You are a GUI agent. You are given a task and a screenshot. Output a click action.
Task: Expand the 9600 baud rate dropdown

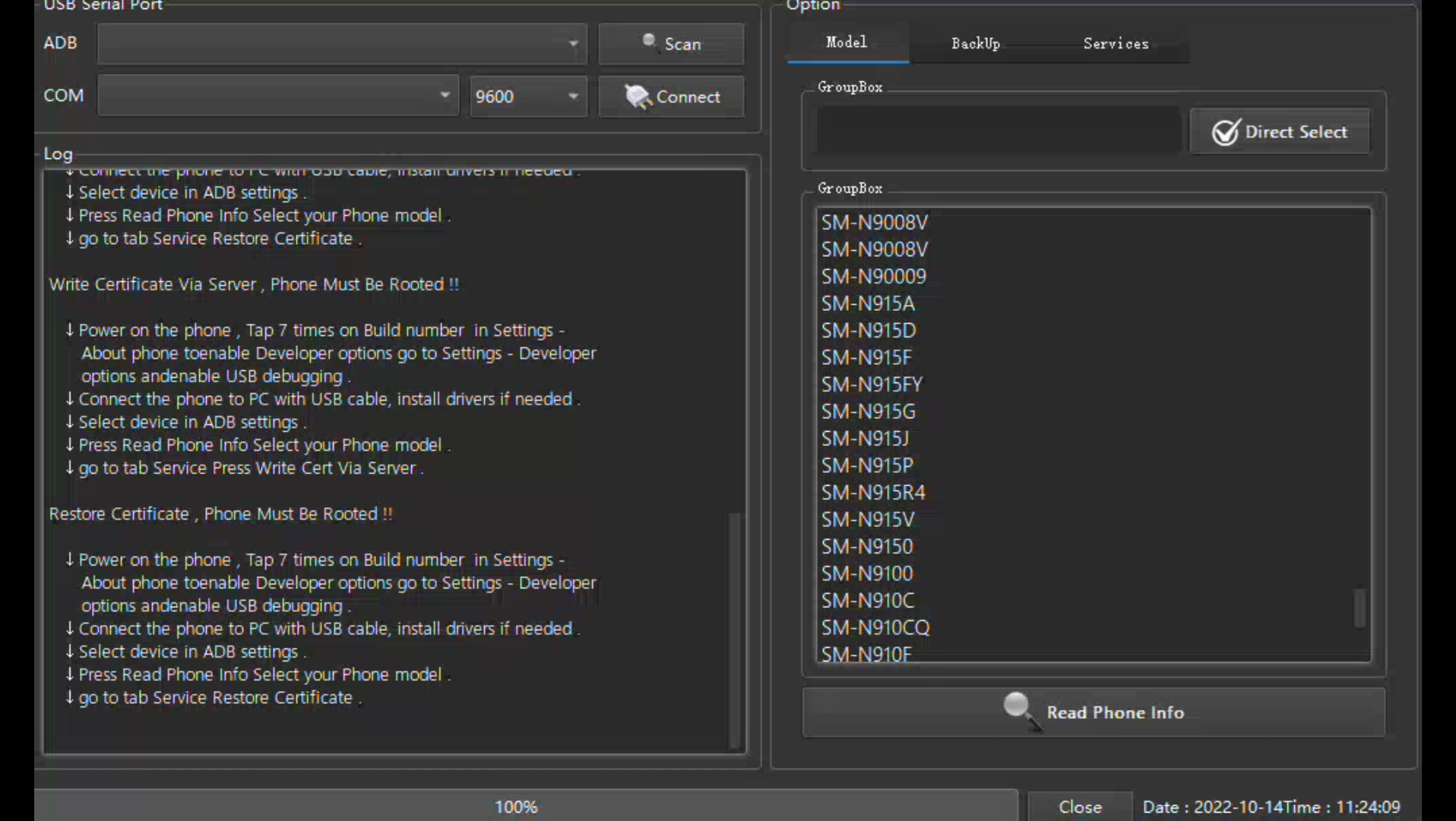528,97
